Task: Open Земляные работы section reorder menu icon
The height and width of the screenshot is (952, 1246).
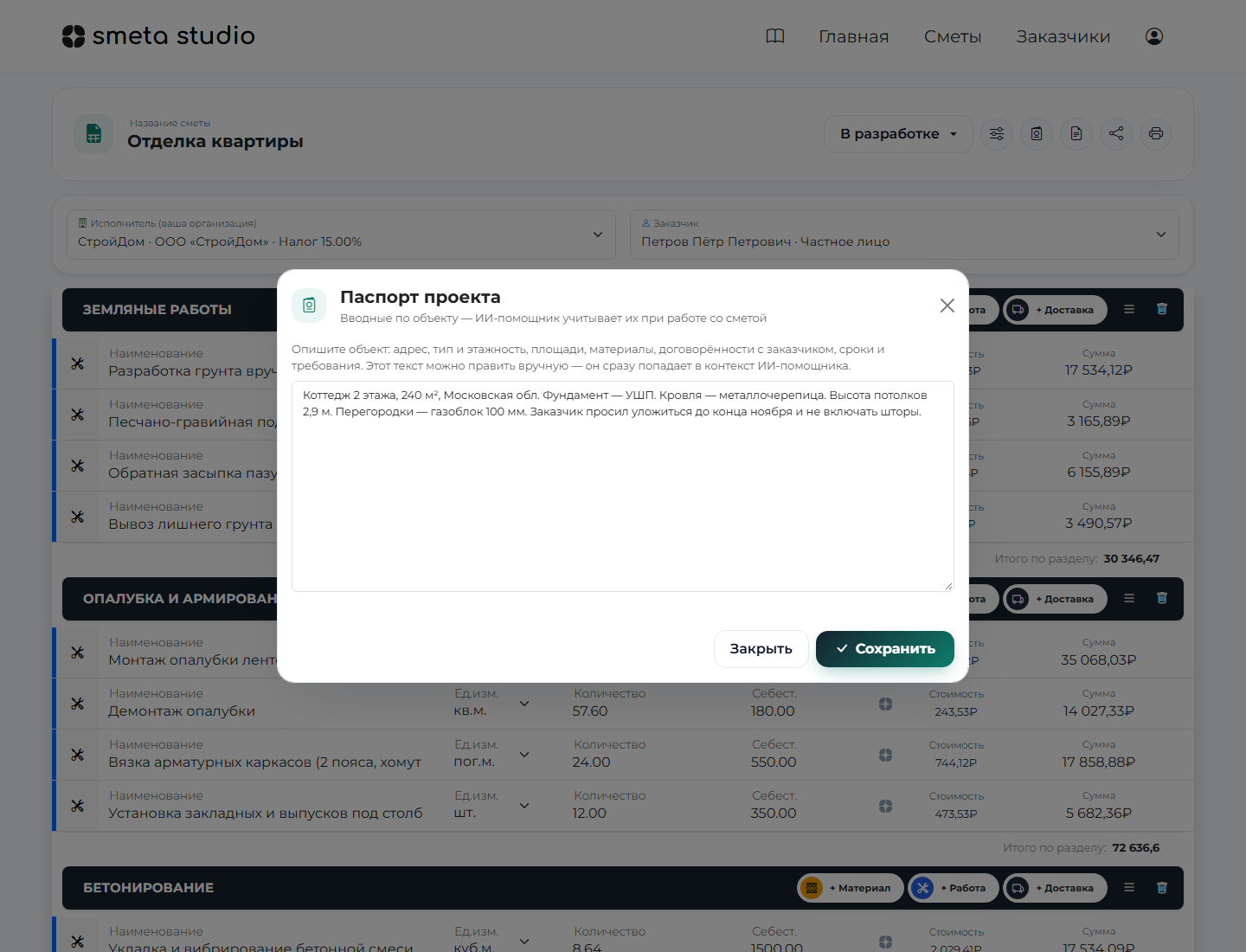Action: tap(1129, 309)
